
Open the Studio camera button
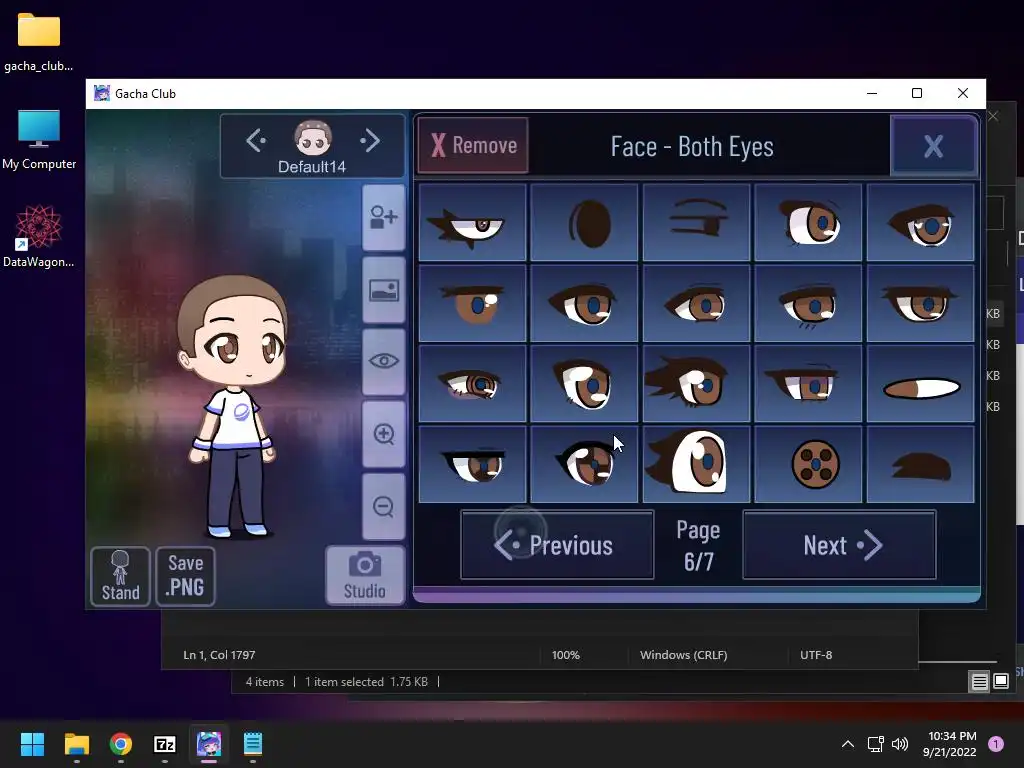point(365,575)
